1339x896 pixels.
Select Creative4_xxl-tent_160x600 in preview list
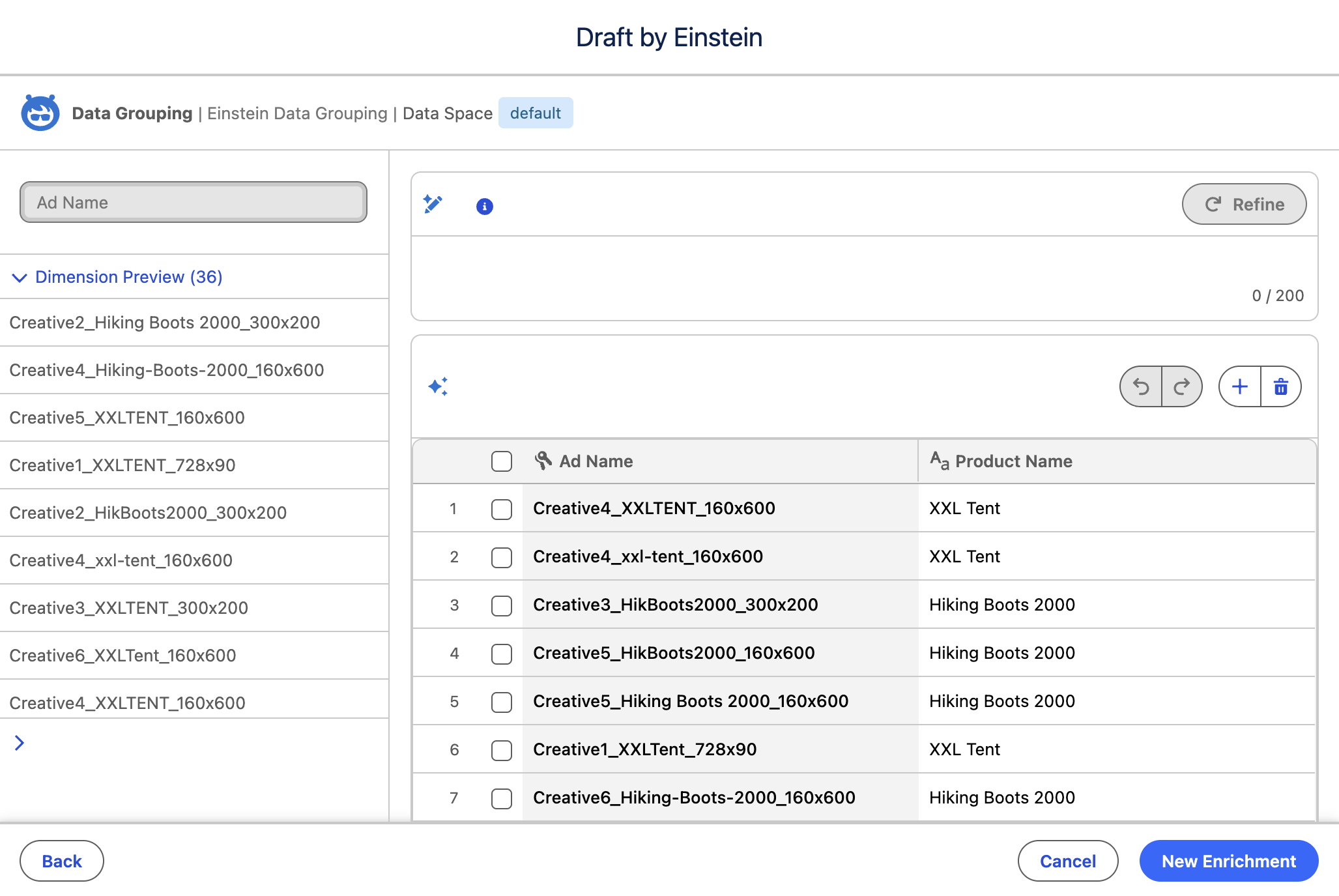click(x=194, y=560)
